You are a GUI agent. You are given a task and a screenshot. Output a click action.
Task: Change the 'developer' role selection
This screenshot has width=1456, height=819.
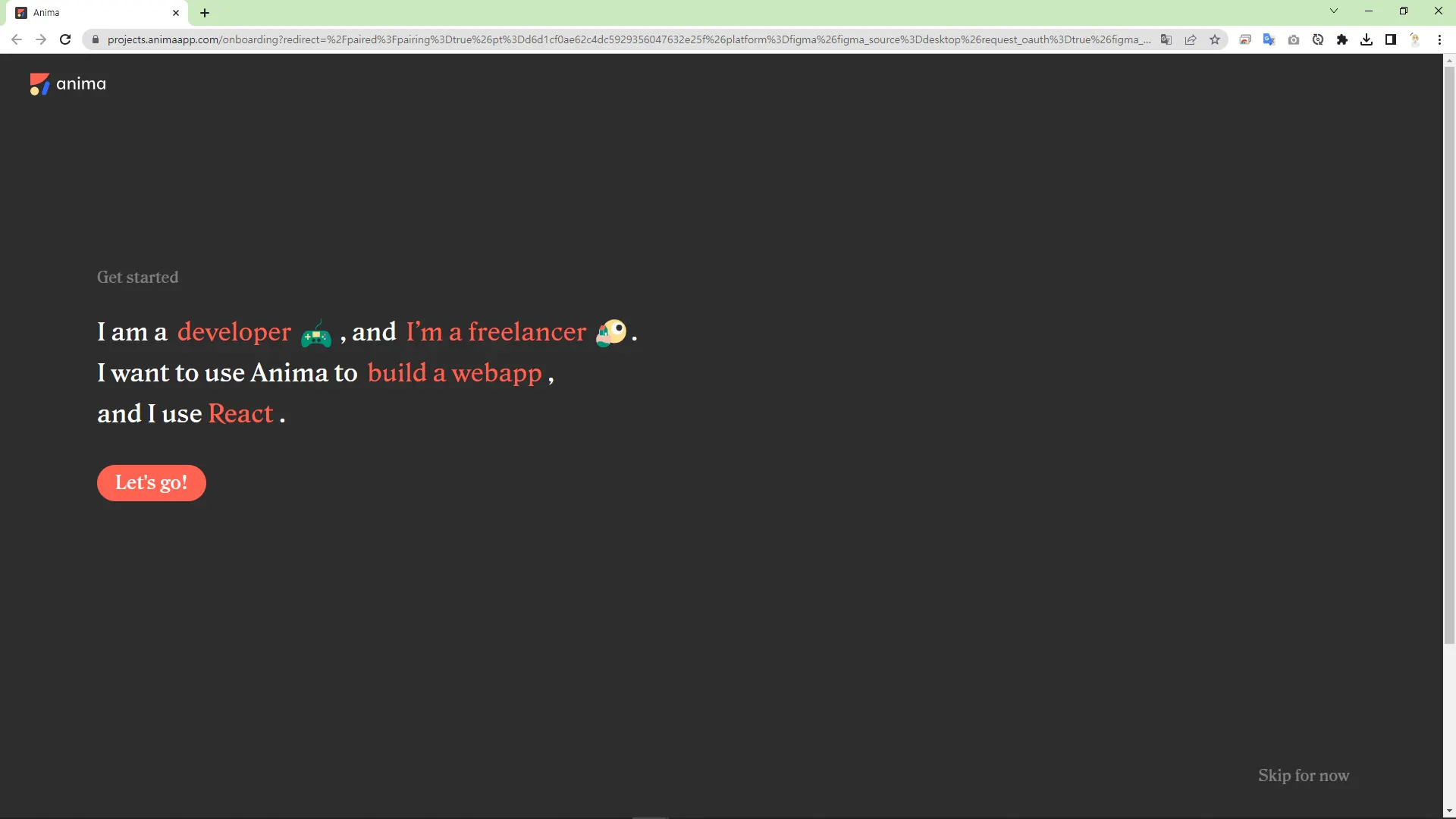tap(234, 332)
